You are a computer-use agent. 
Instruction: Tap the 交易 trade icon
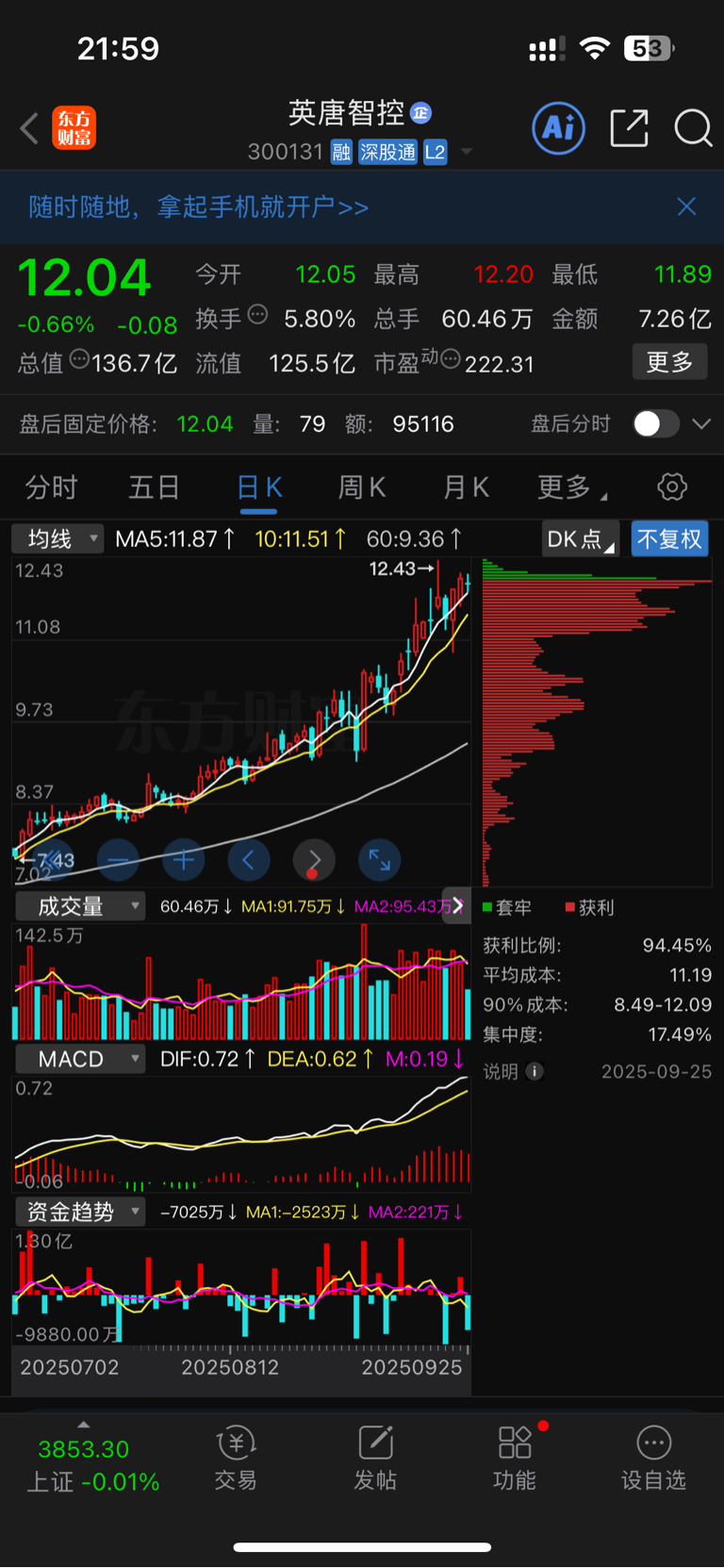[236, 1459]
